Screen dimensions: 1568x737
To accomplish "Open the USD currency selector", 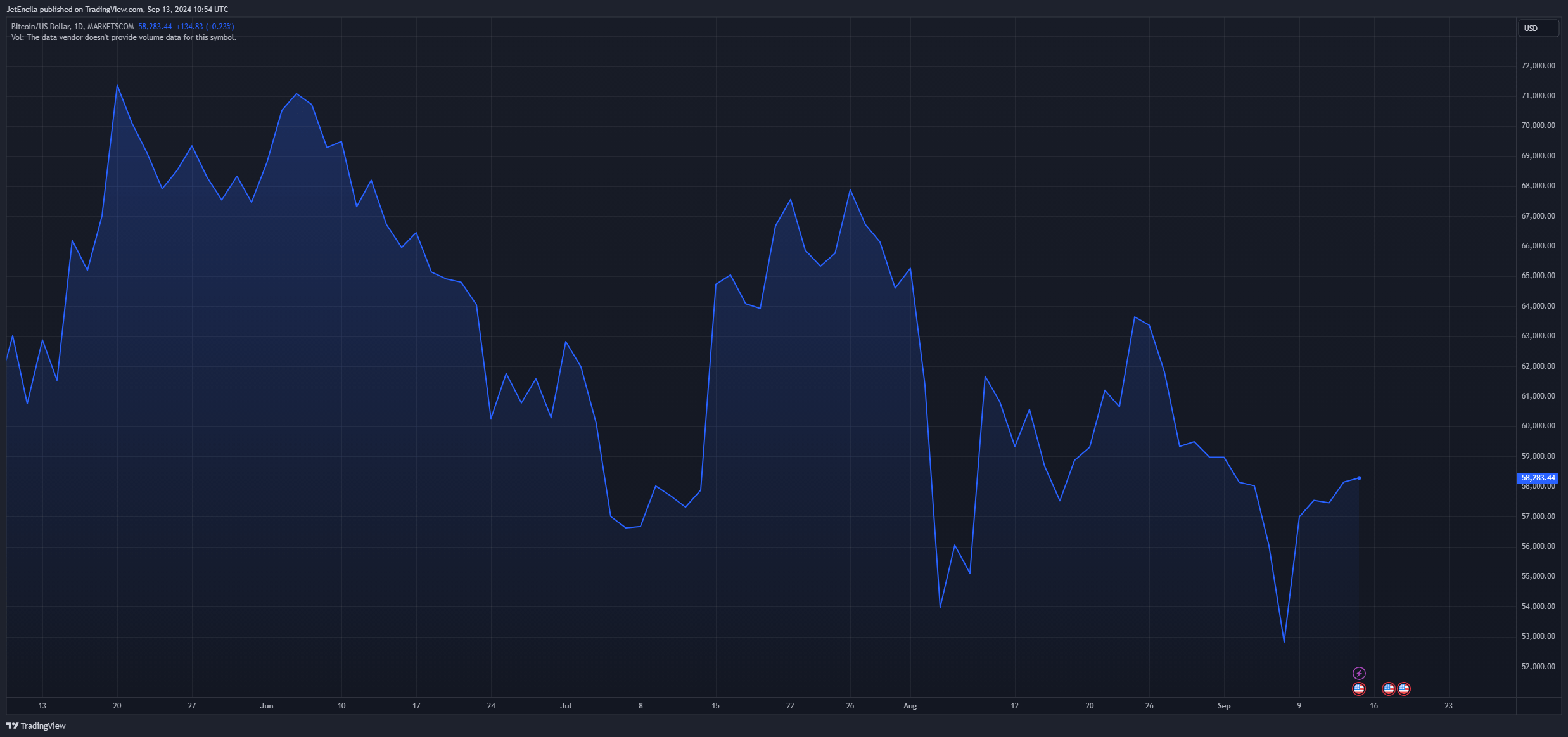I will pyautogui.click(x=1538, y=29).
